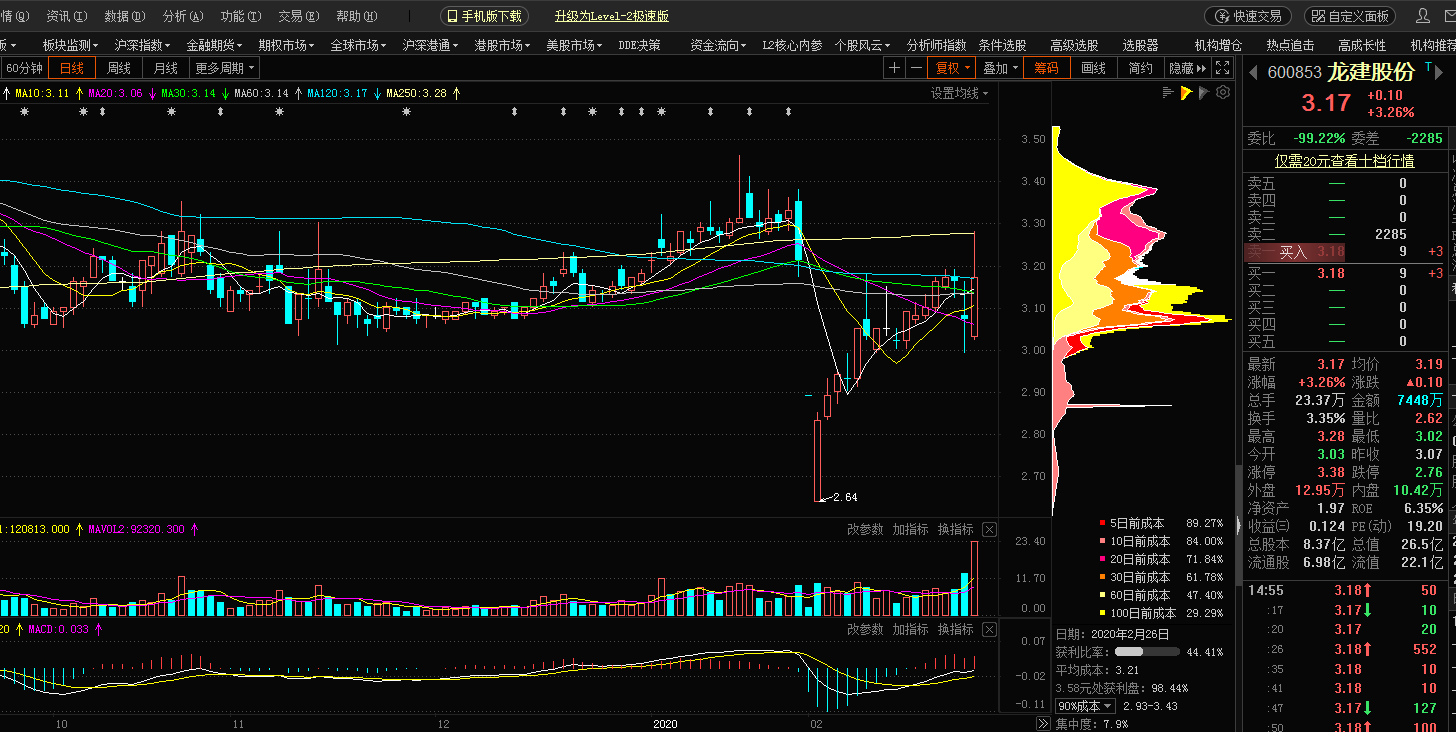Screen dimensions: 1456x732
Task: Open 条件选股 stock screener
Action: tap(1002, 45)
